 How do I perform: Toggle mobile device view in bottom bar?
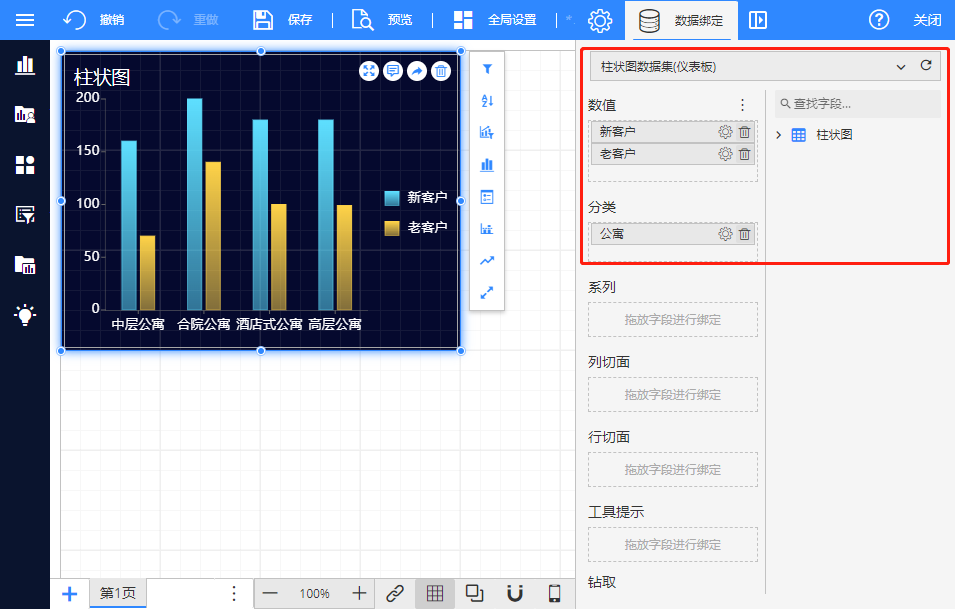[x=554, y=593]
